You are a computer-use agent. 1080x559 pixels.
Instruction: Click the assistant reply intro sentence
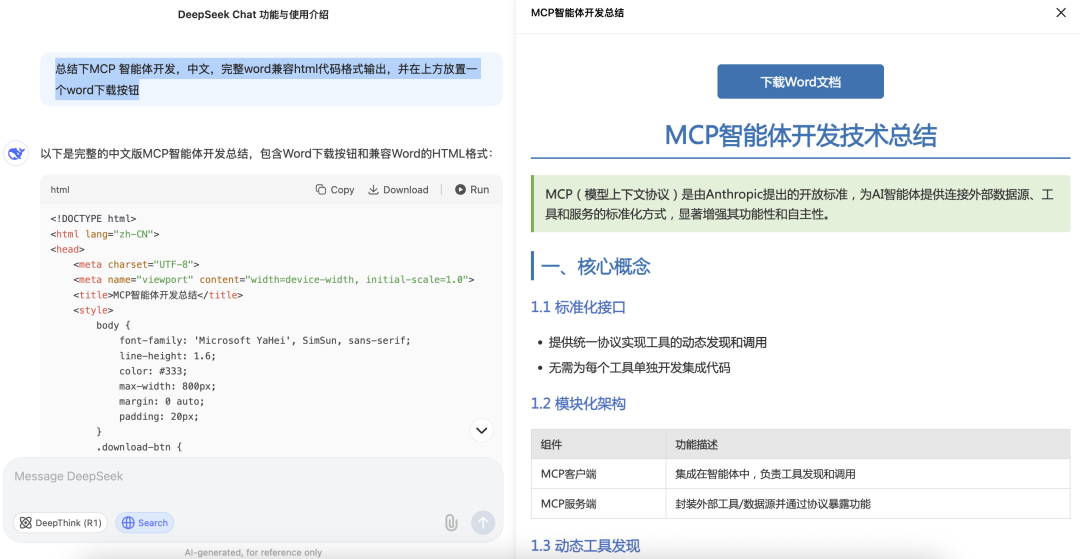[267, 154]
